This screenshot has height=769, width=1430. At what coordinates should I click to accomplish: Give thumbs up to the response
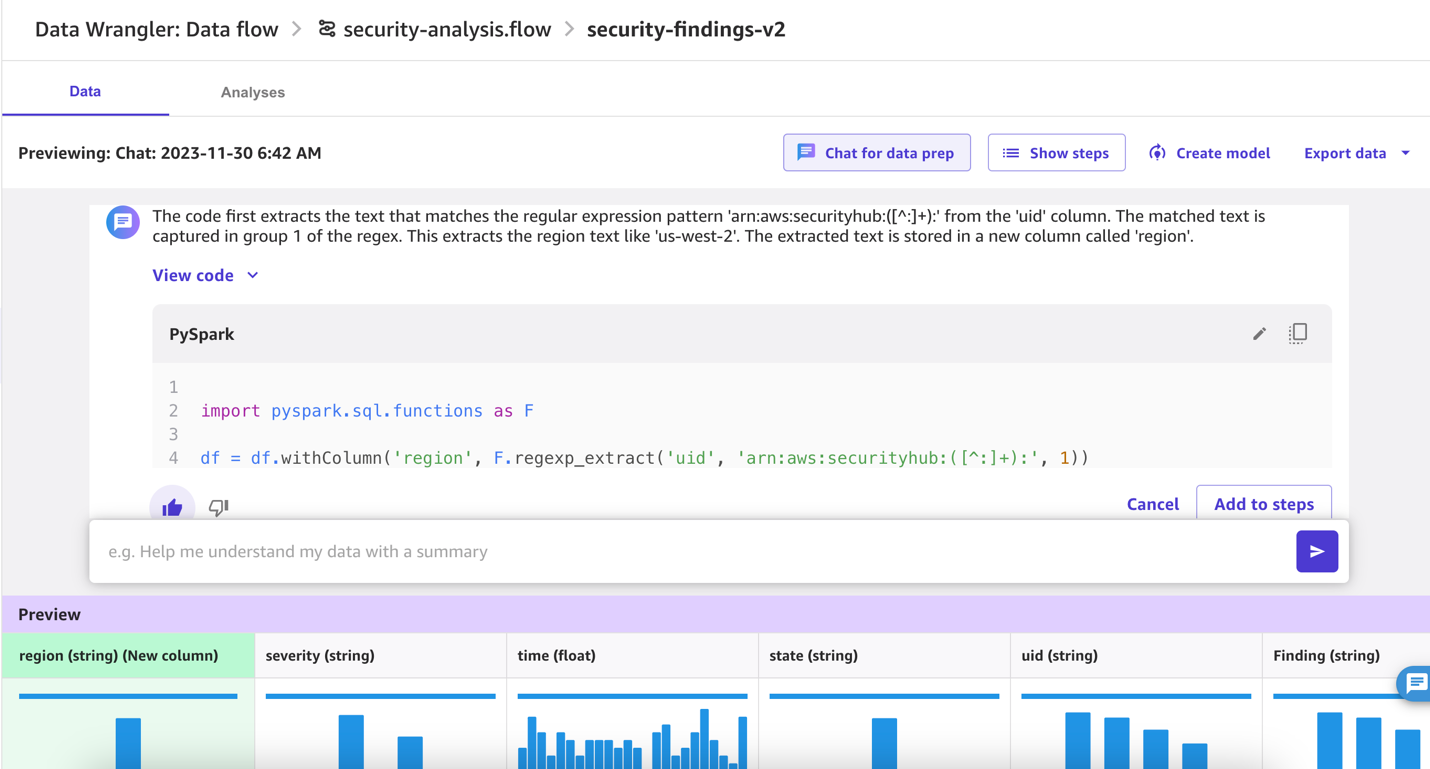[x=172, y=507]
